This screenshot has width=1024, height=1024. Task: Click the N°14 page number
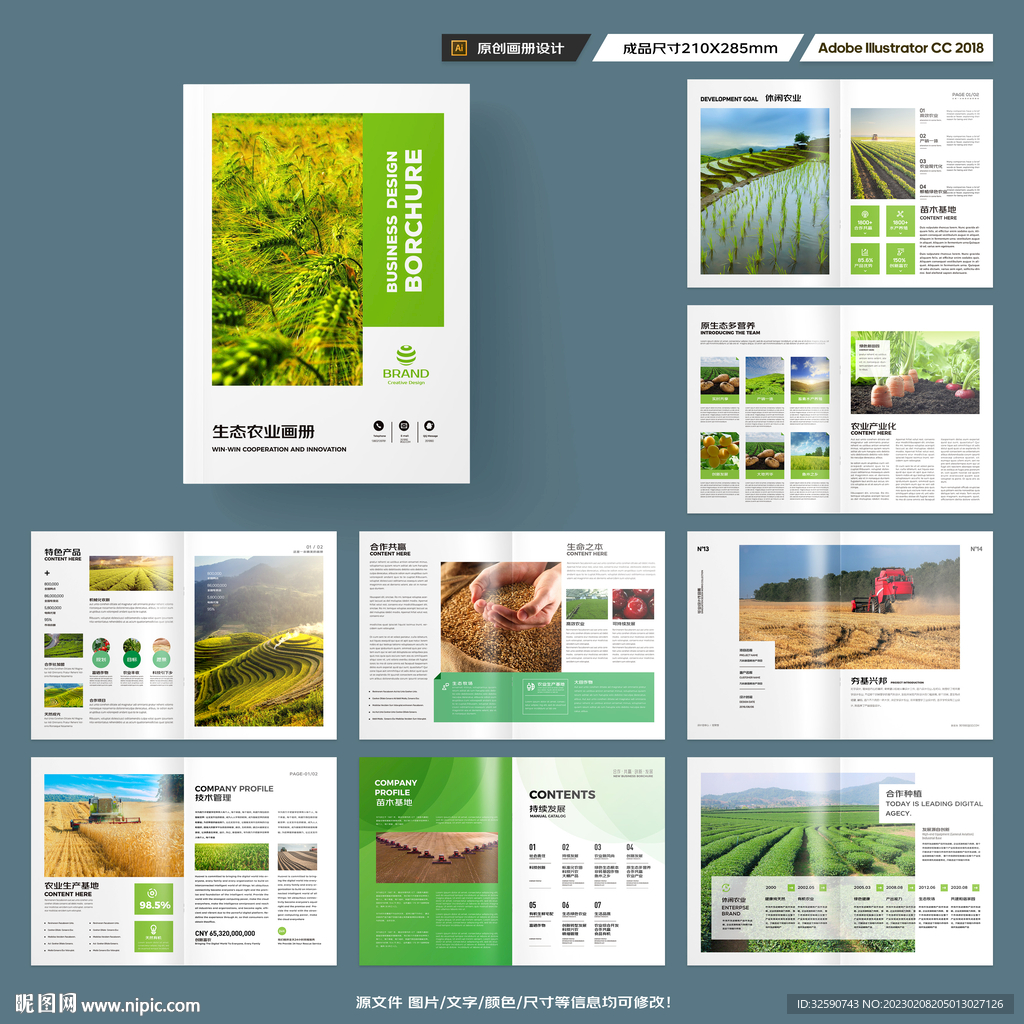[976, 549]
